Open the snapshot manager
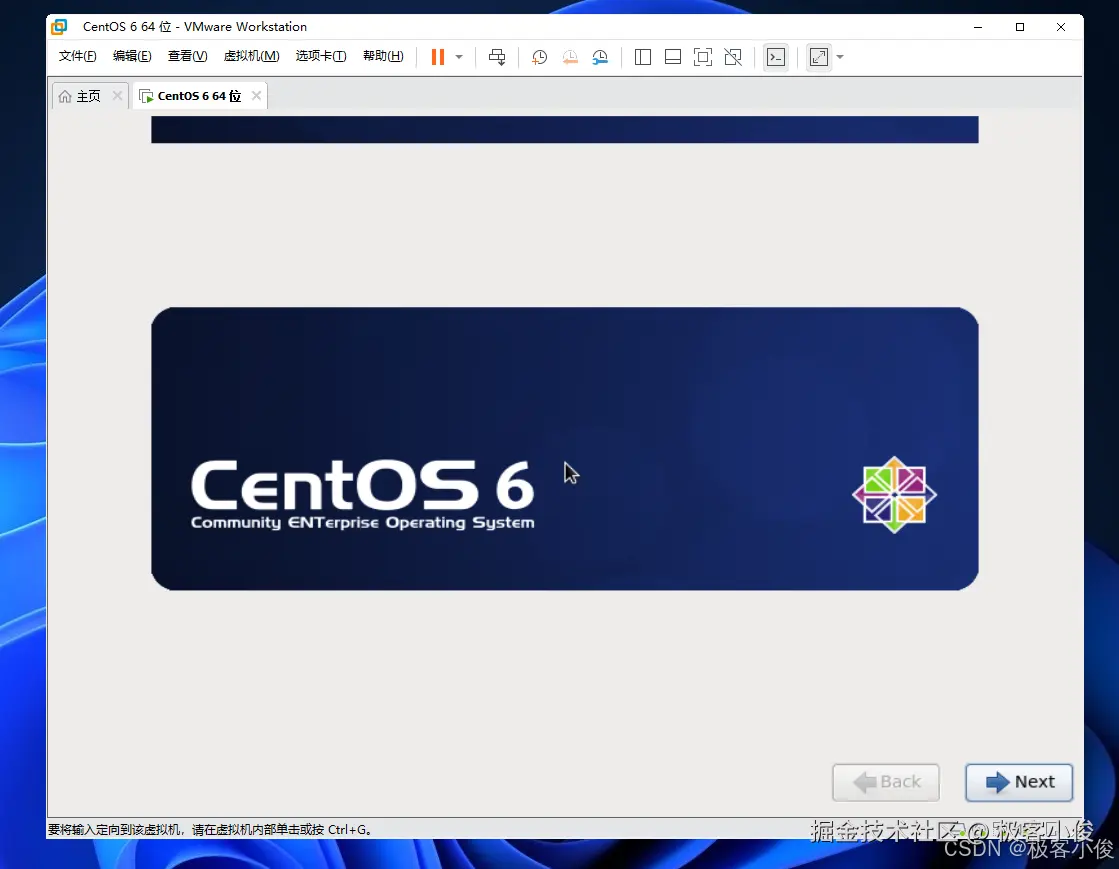This screenshot has width=1119, height=869. pyautogui.click(x=600, y=57)
